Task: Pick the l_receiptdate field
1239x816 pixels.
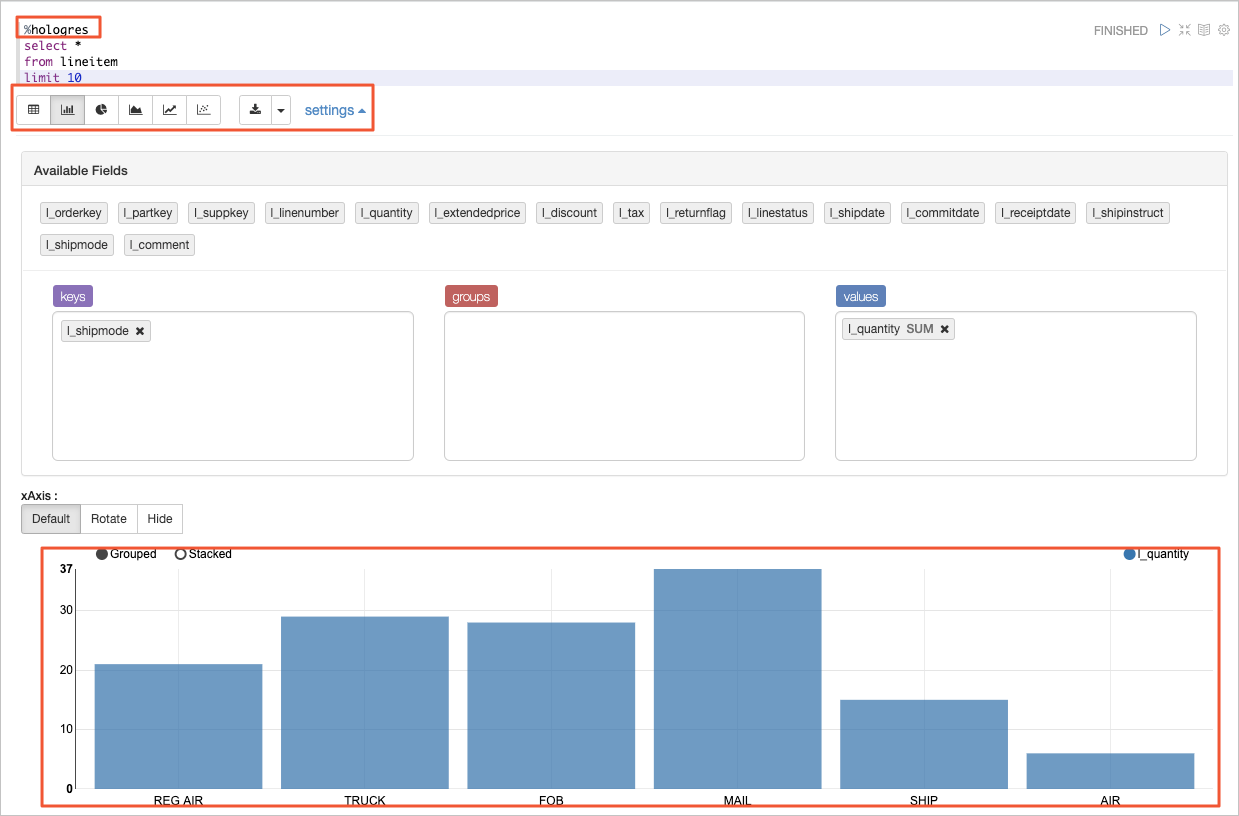Action: click(1036, 213)
